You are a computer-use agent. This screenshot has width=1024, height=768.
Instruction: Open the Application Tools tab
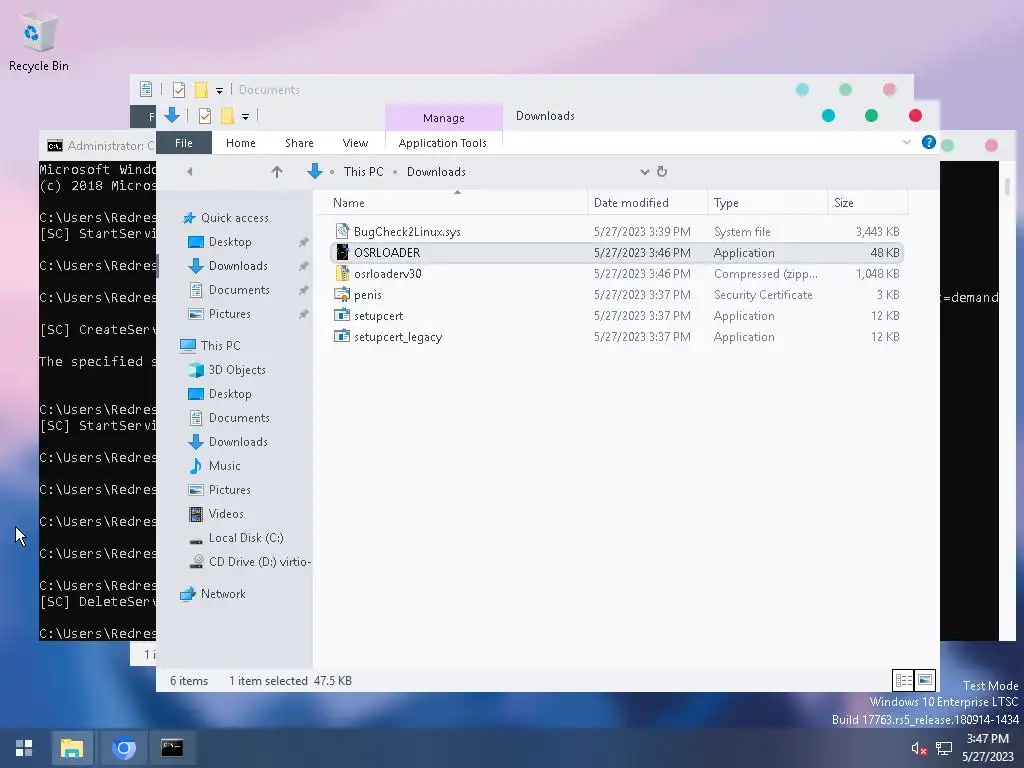(443, 143)
